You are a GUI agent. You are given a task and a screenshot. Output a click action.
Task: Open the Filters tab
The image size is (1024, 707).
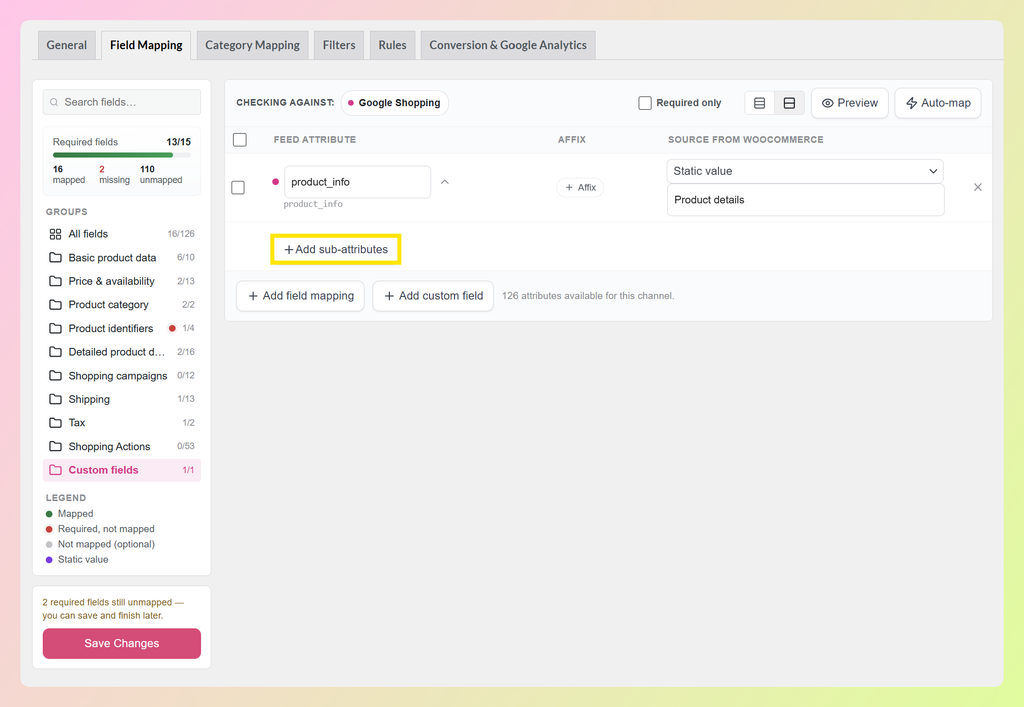339,45
